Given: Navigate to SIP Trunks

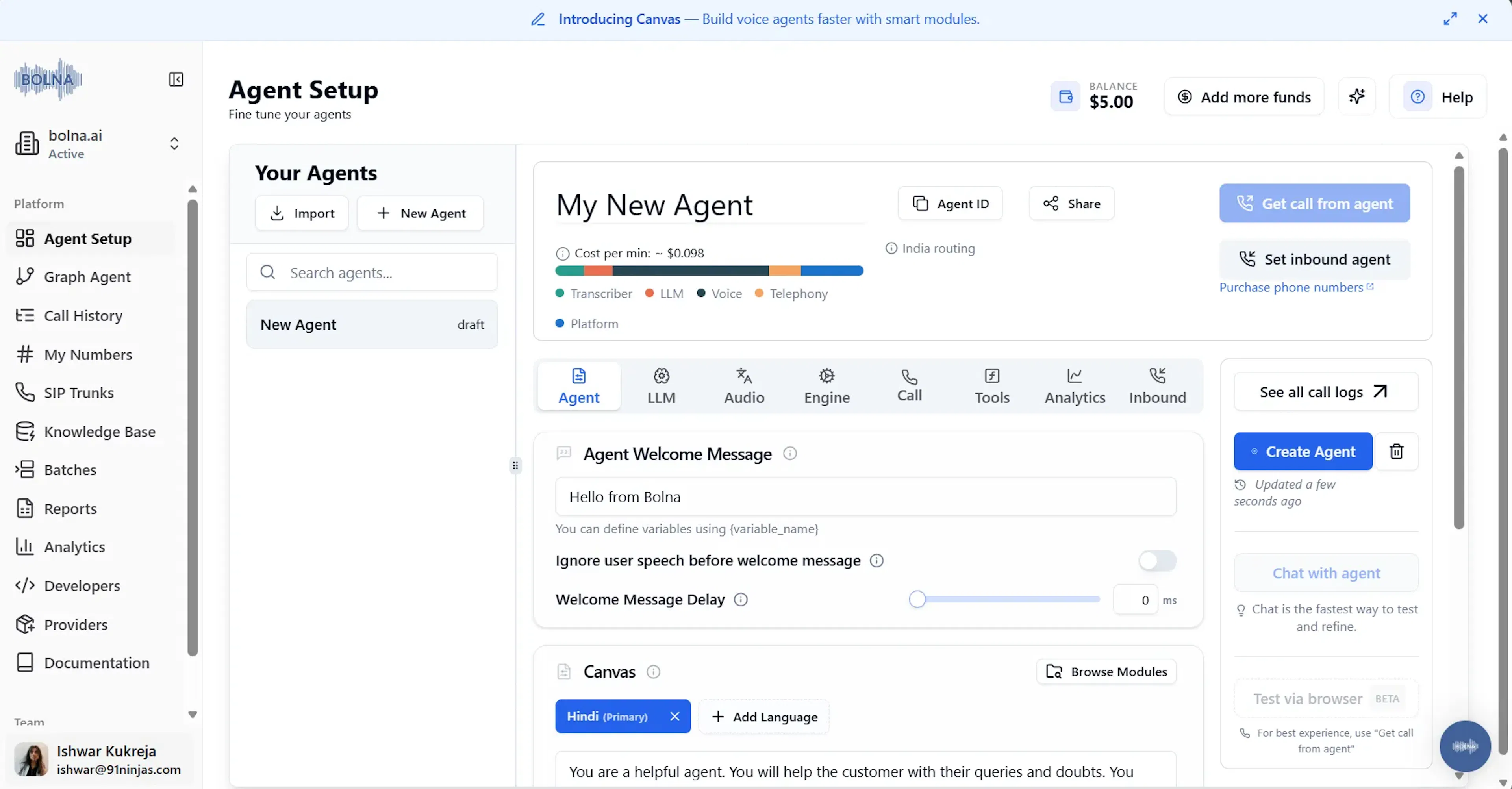Looking at the screenshot, I should coord(91,392).
